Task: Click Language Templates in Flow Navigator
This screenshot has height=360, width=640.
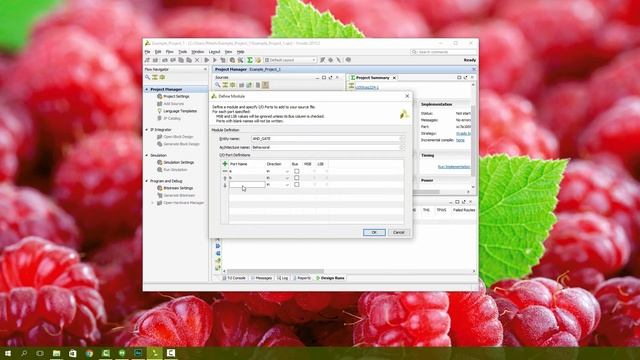Action: point(180,111)
